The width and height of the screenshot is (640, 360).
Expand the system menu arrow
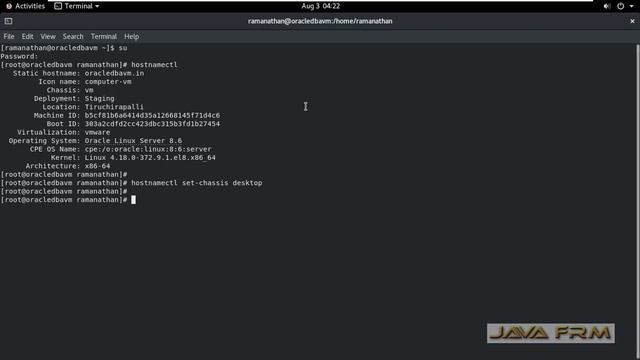click(631, 6)
